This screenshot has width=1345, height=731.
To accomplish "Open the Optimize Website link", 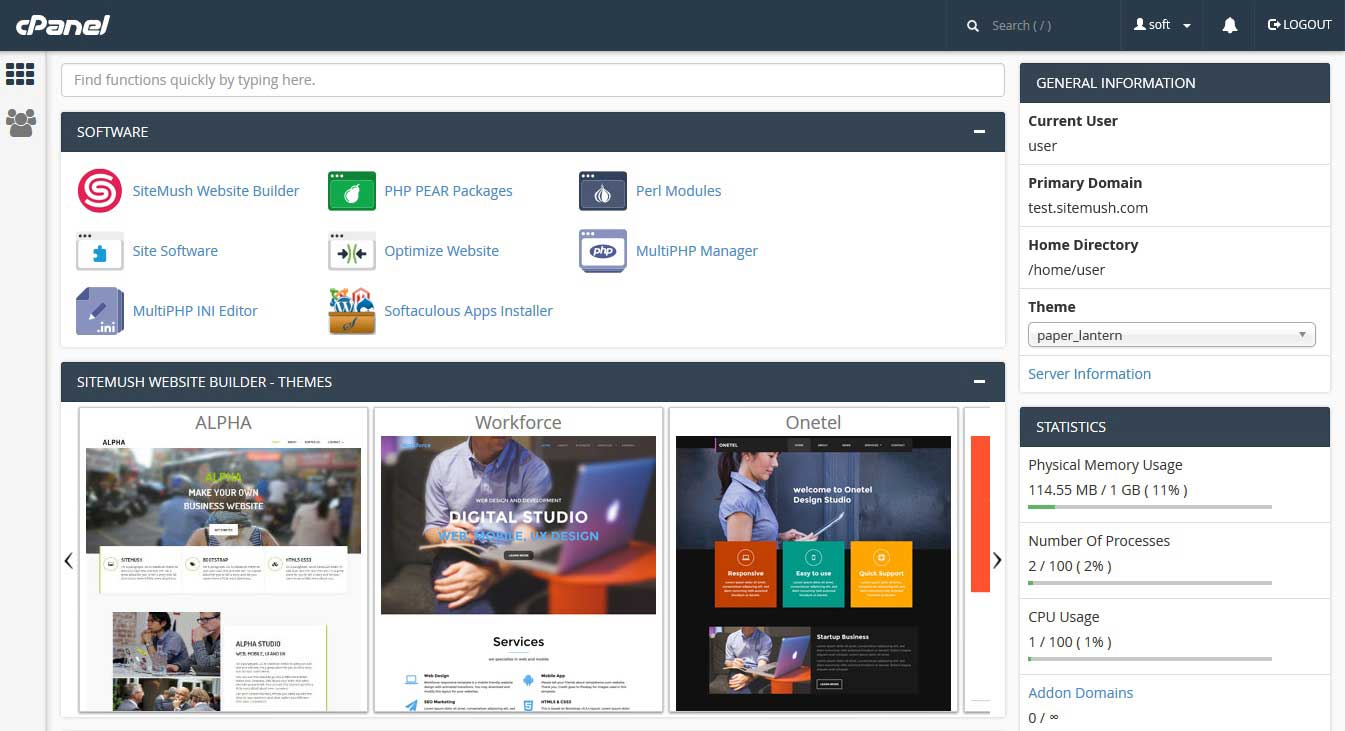I will click(x=441, y=251).
